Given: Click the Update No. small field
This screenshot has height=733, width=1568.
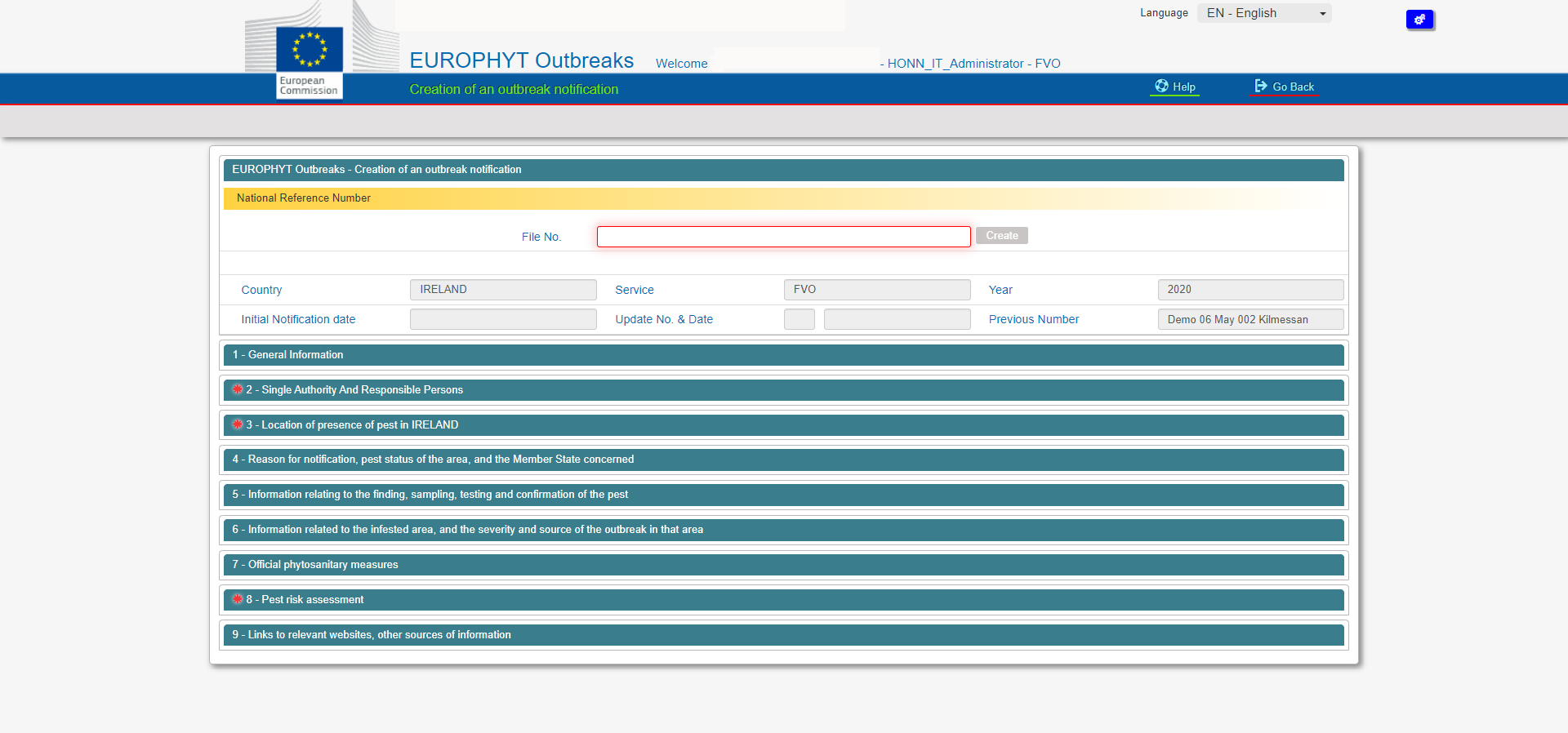Looking at the screenshot, I should [x=800, y=319].
